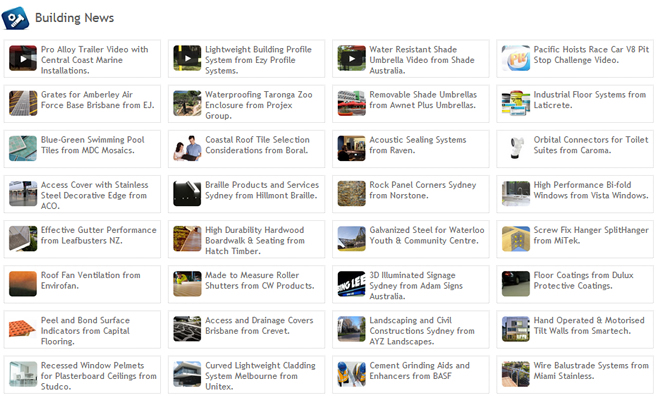
Task: Open Galvanized Steel for Waterloo Youth Centre
Action: pos(427,235)
